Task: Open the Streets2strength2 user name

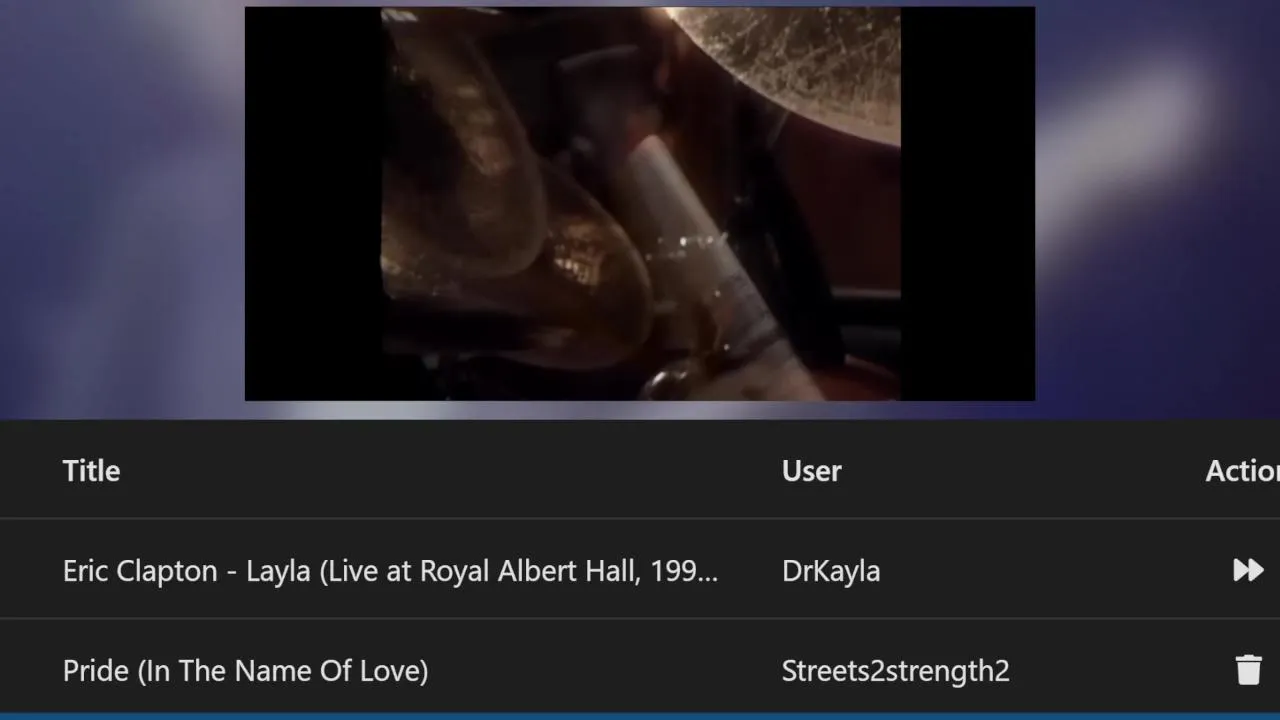Action: click(895, 671)
